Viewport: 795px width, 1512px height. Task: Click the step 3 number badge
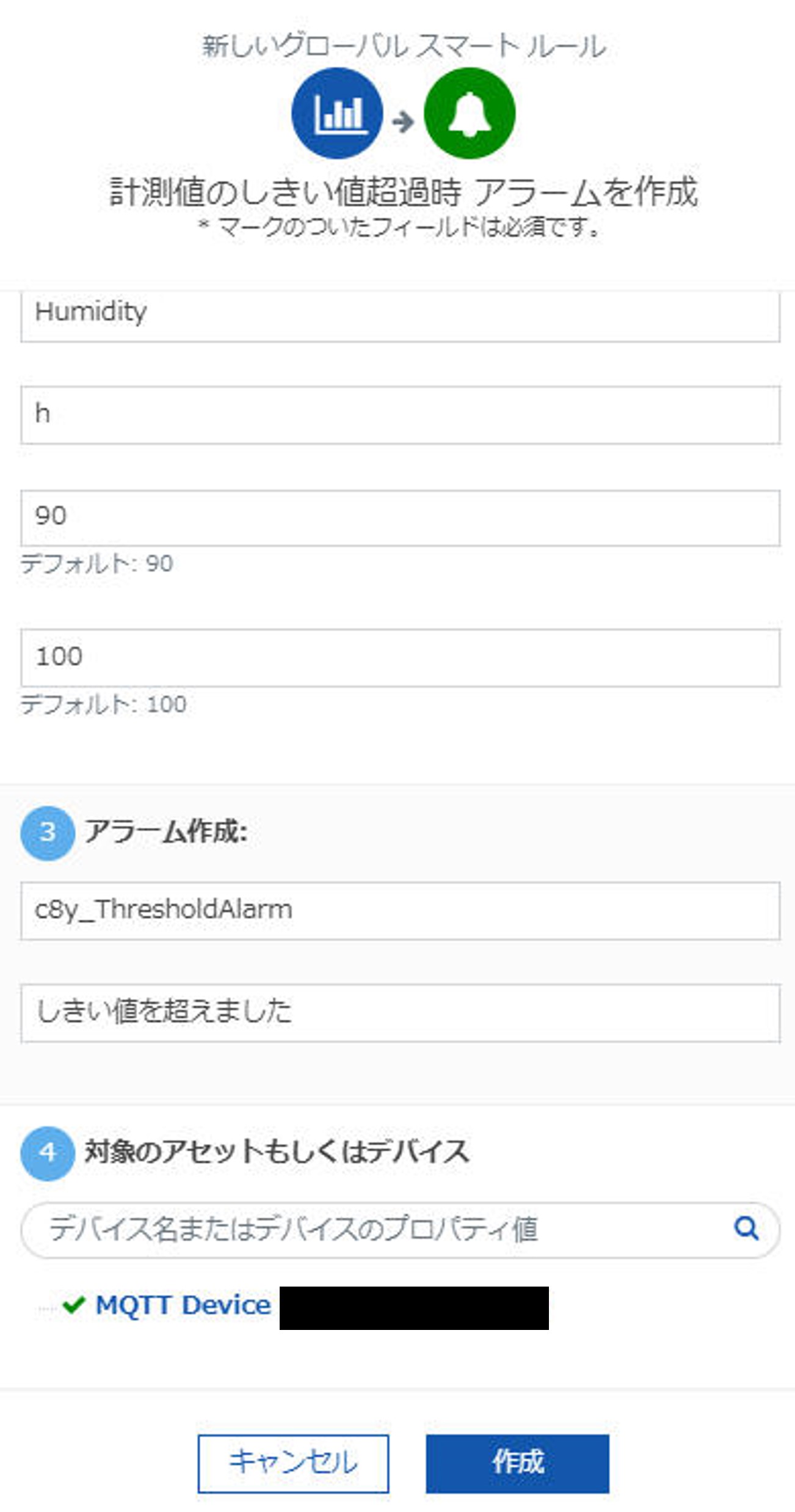tap(48, 833)
